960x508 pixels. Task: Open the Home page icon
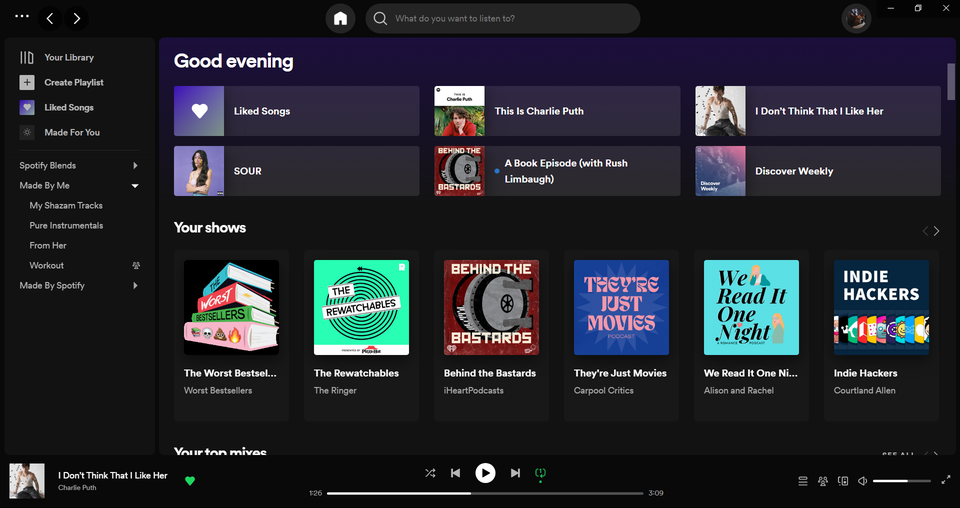coord(340,18)
